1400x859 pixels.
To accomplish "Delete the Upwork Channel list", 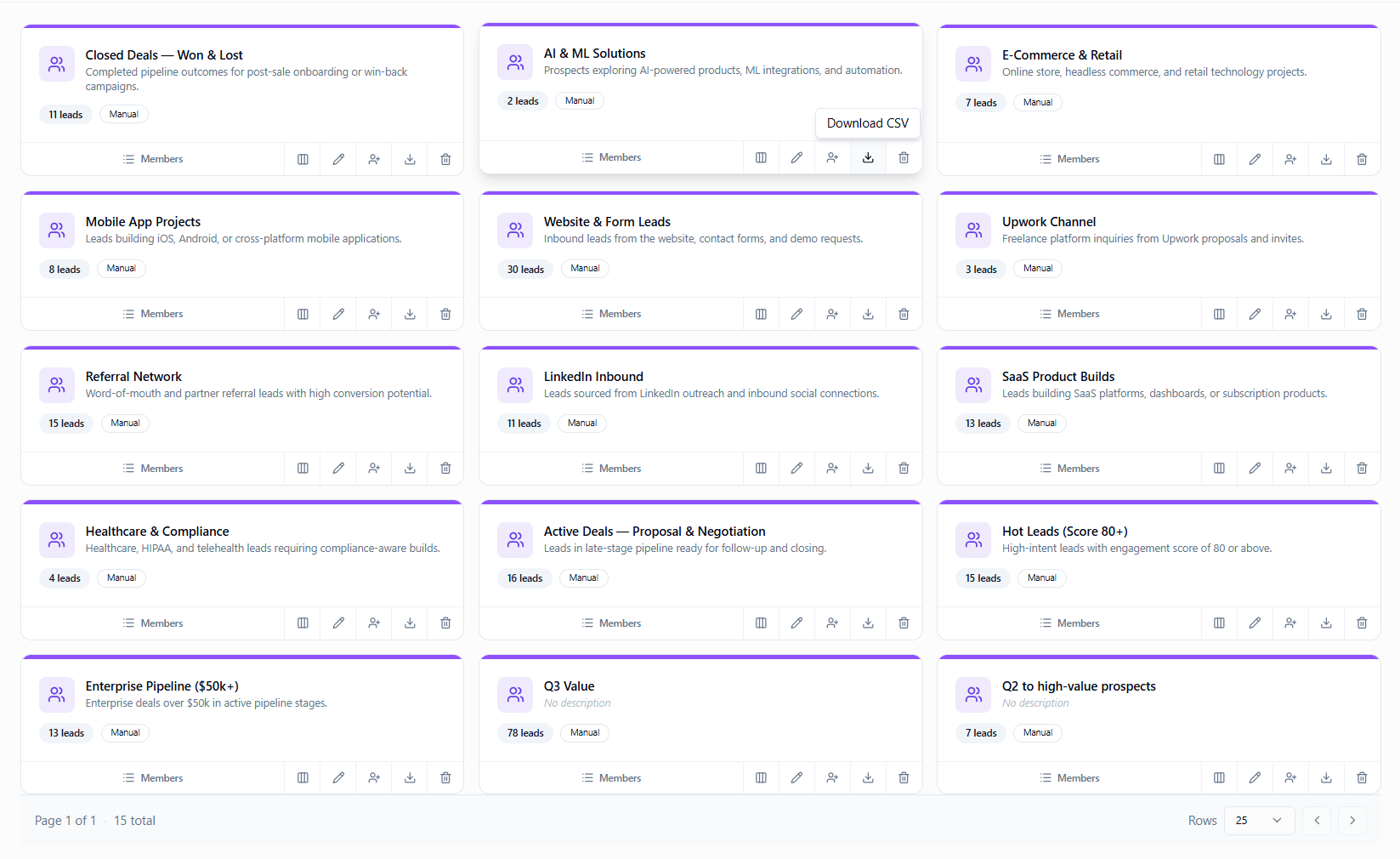I will click(1362, 314).
